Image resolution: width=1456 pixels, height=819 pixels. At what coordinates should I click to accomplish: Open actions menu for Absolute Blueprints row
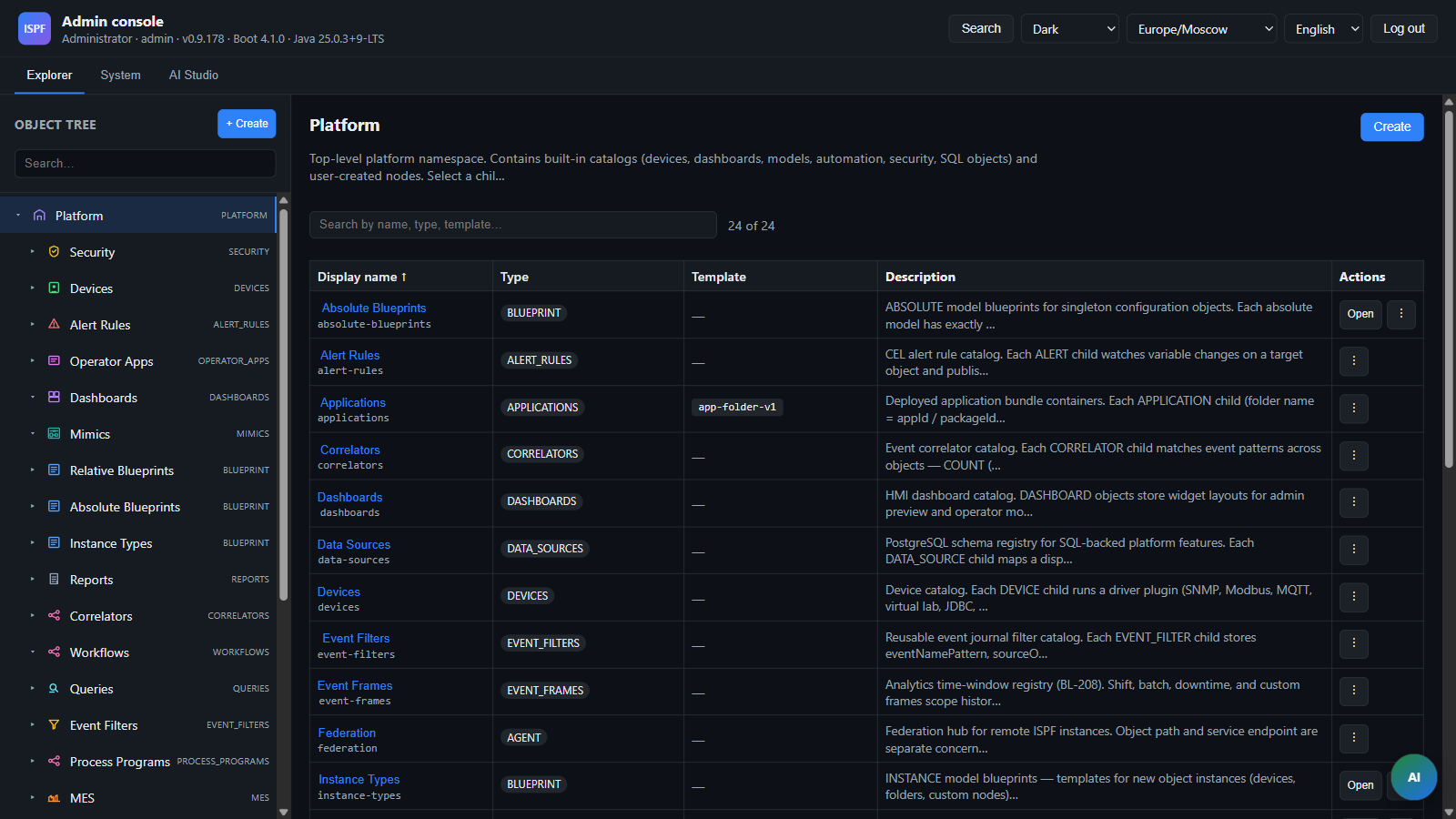[x=1401, y=314]
